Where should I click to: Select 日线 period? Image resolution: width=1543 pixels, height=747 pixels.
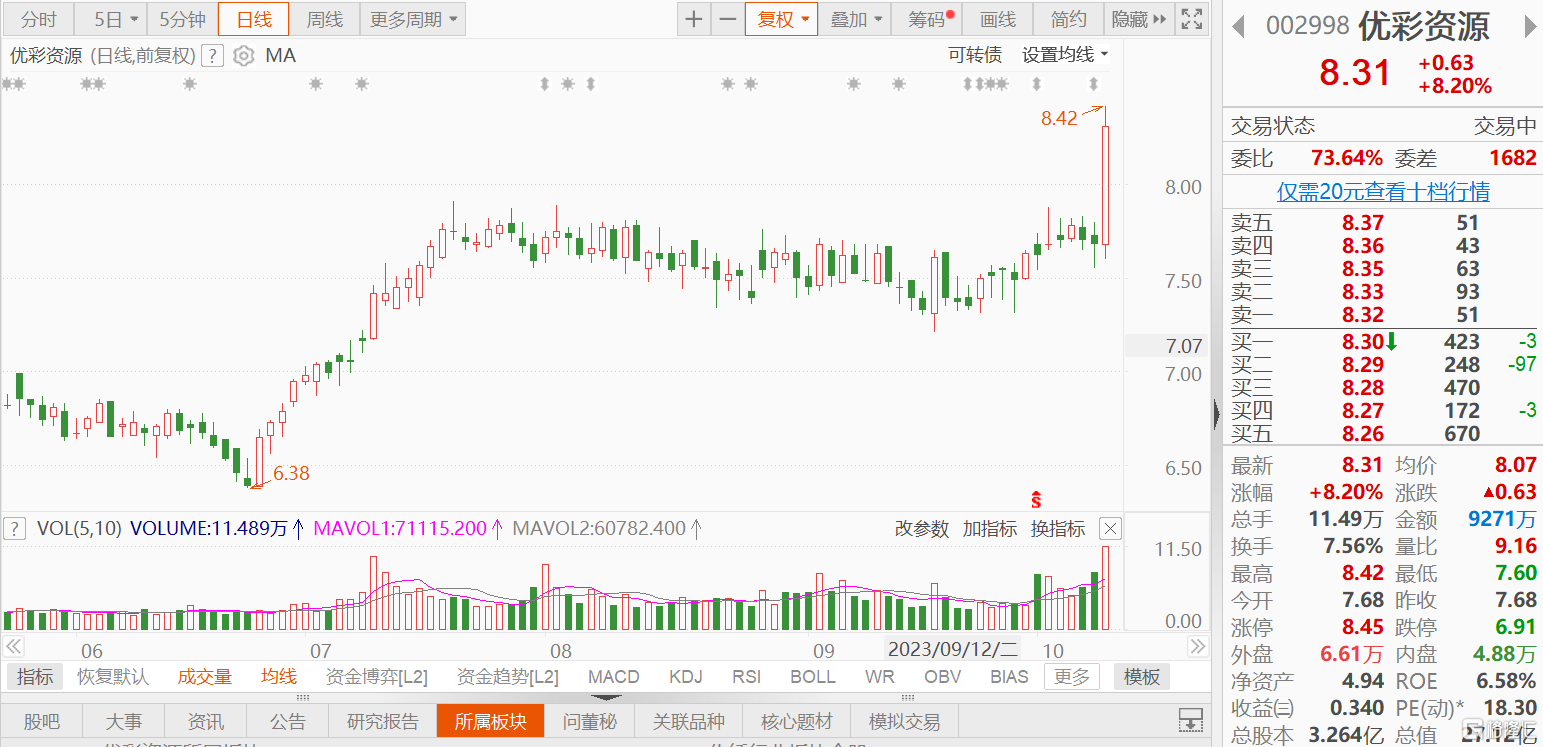pyautogui.click(x=253, y=19)
